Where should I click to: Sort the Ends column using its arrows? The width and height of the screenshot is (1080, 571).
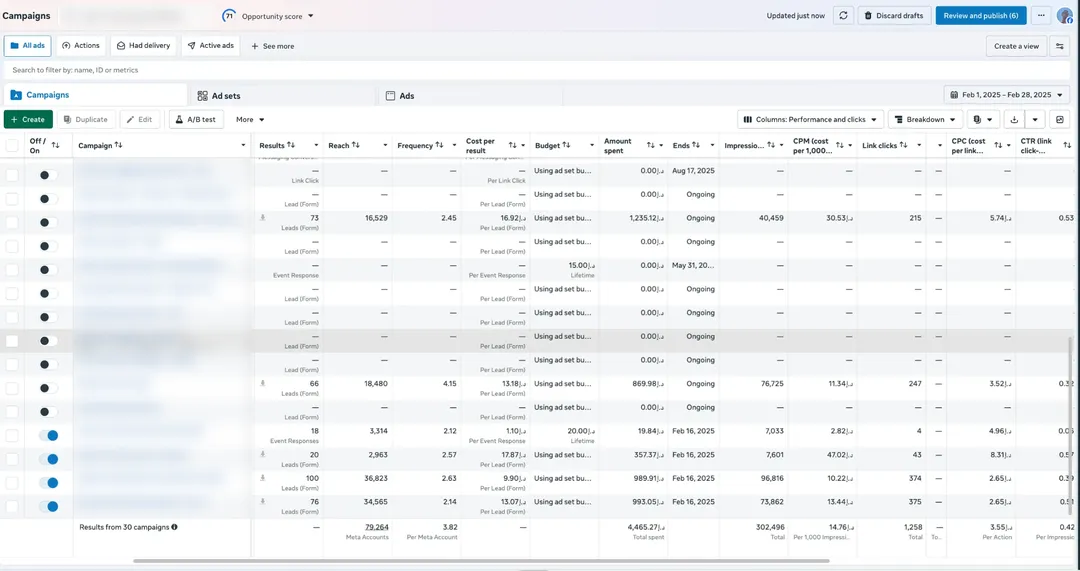coord(696,145)
